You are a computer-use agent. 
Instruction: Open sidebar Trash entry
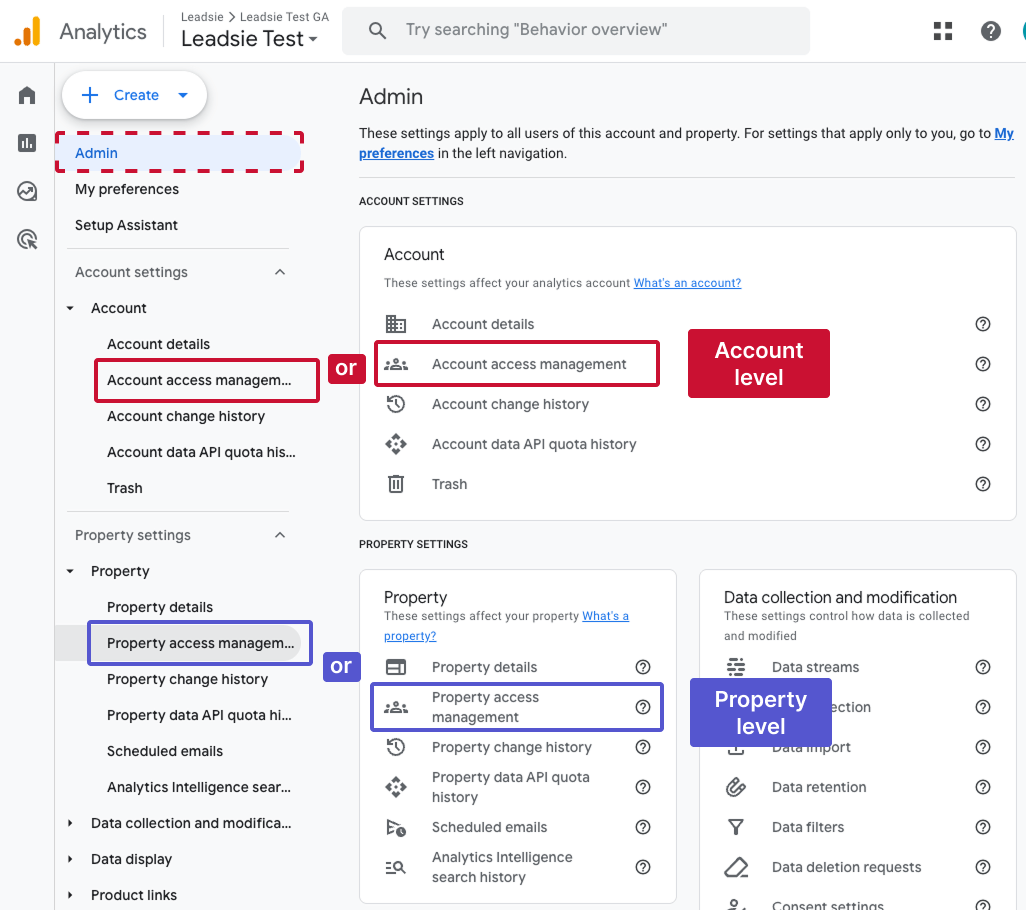pos(124,488)
